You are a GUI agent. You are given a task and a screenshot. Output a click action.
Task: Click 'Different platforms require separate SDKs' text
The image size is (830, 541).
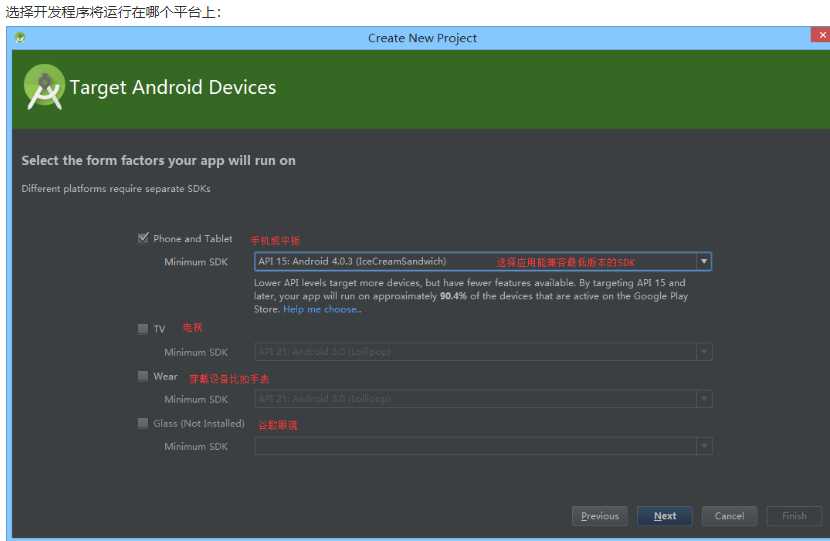tap(116, 188)
